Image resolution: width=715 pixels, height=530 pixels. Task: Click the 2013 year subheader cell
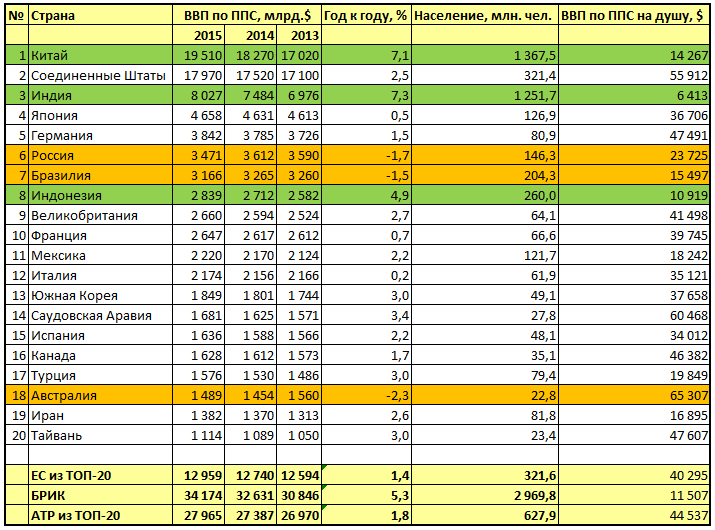[x=299, y=35]
